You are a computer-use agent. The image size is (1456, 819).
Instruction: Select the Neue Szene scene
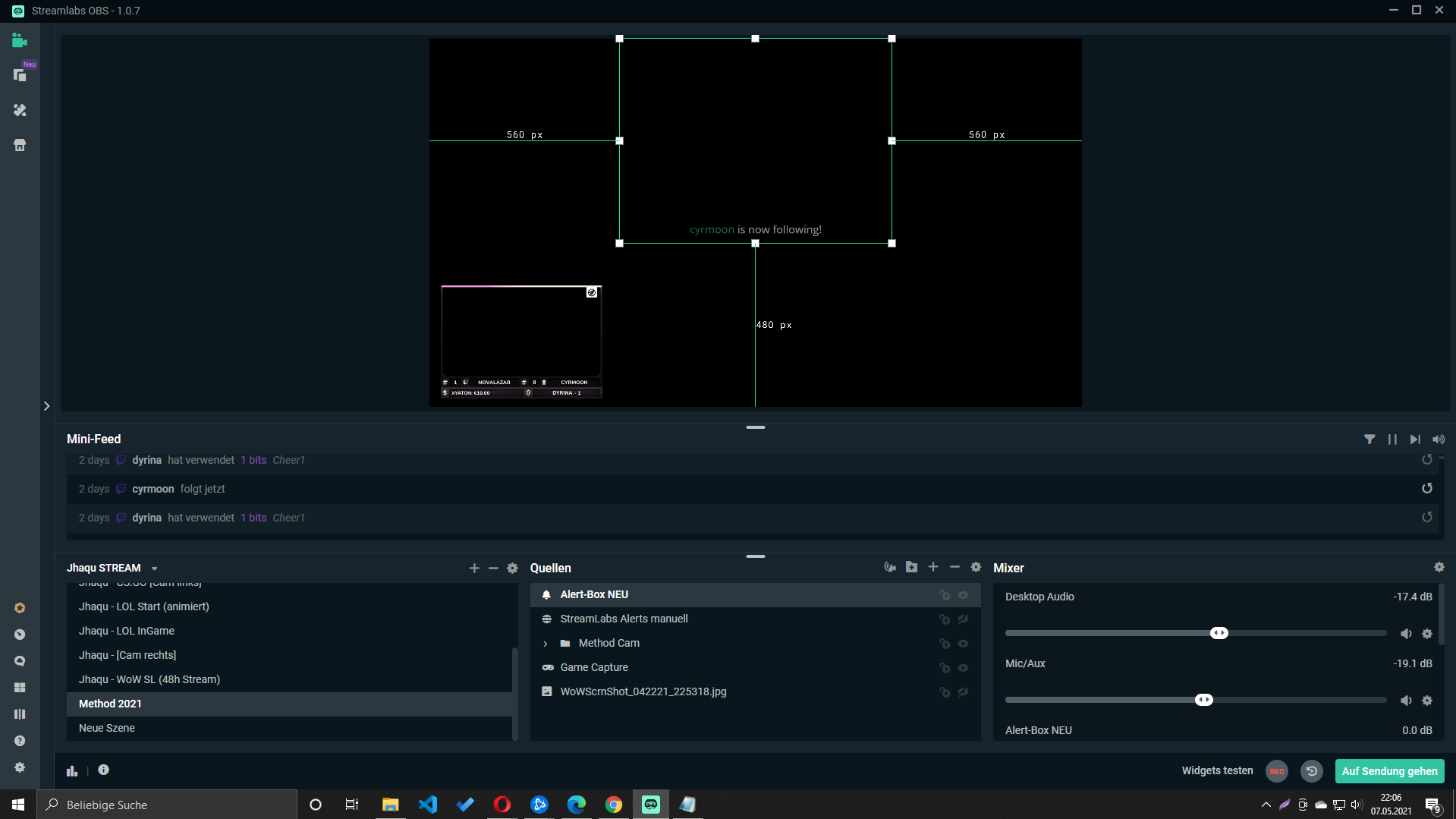coord(107,728)
